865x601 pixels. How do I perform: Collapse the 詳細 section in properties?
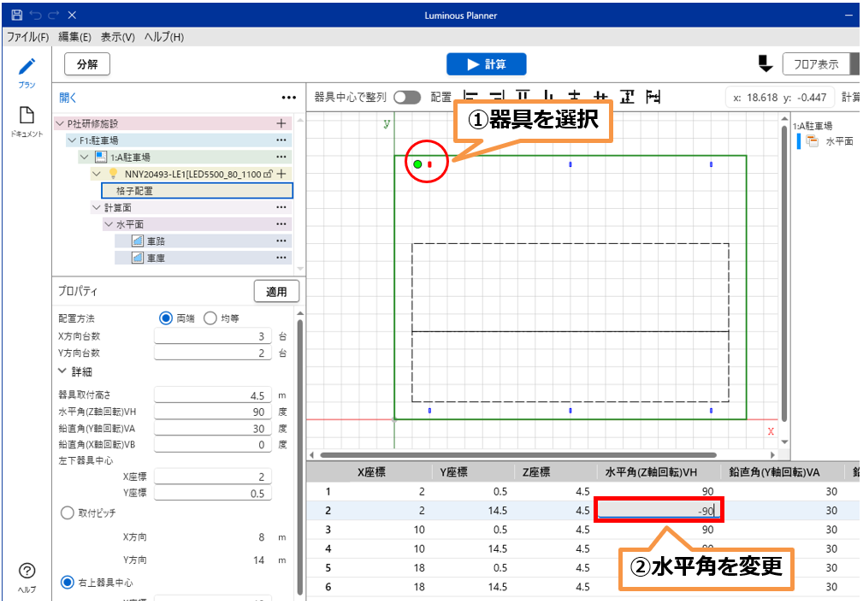63,371
